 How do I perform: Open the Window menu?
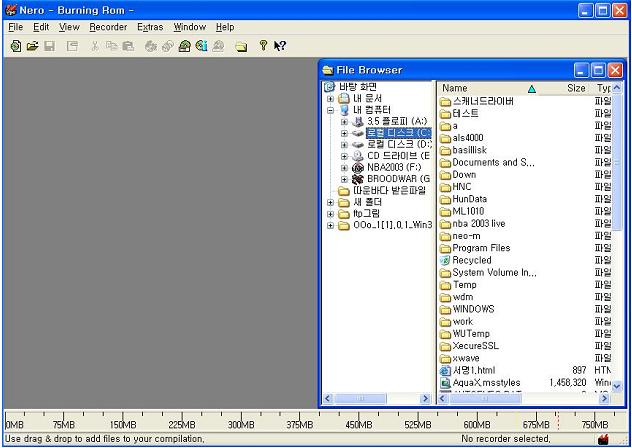[189, 27]
